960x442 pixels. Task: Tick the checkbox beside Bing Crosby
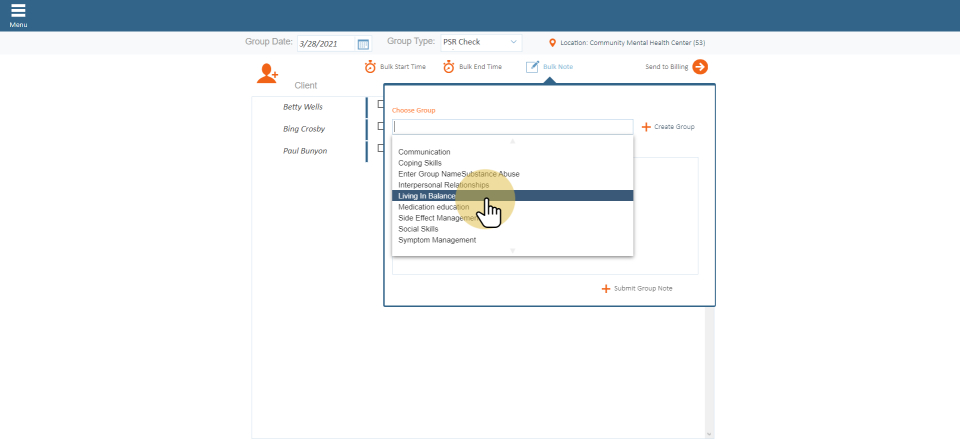pos(380,127)
